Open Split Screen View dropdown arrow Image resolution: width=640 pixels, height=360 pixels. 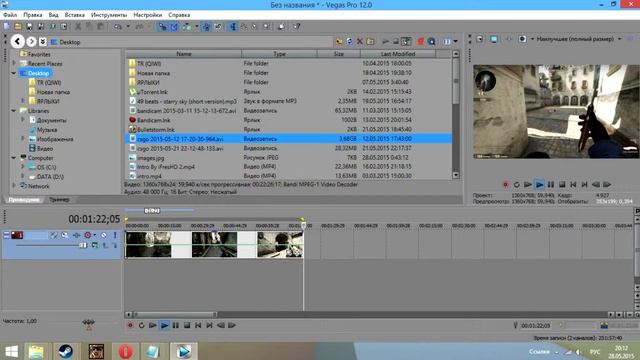pyautogui.click(x=532, y=39)
